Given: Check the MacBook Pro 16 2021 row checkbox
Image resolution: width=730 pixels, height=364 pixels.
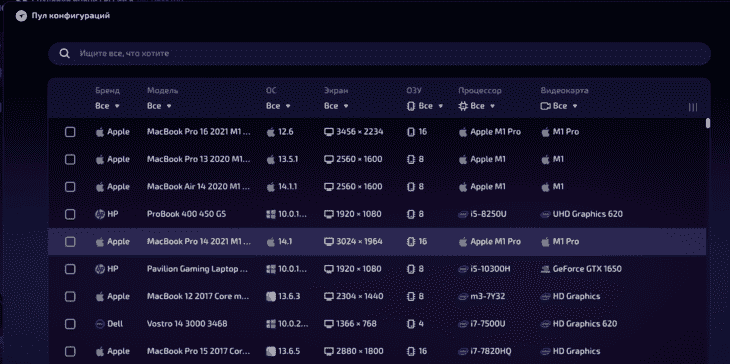Looking at the screenshot, I should 70,132.
